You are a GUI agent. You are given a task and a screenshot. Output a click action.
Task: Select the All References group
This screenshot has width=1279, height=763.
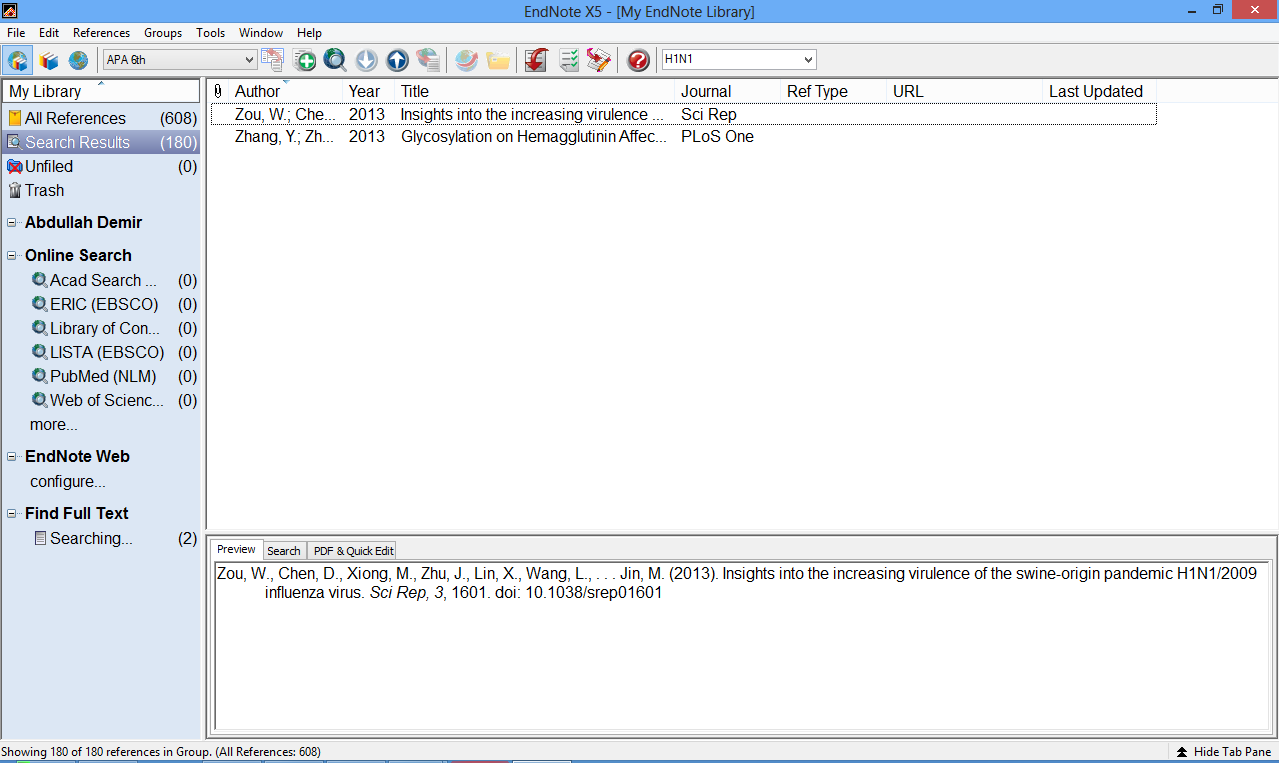(101, 118)
